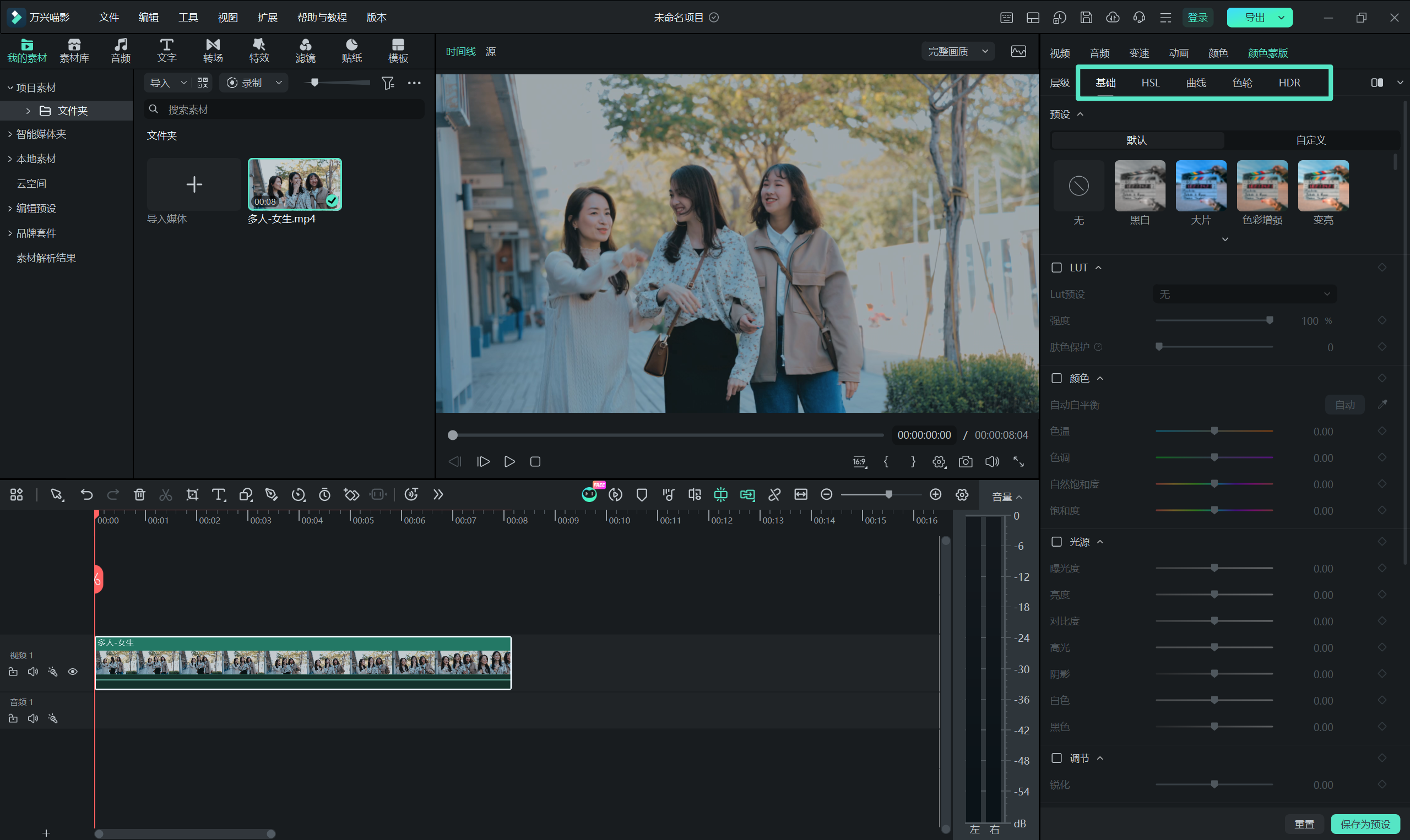The image size is (1410, 840).
Task: Click the 保存为预设 button
Action: [1365, 824]
